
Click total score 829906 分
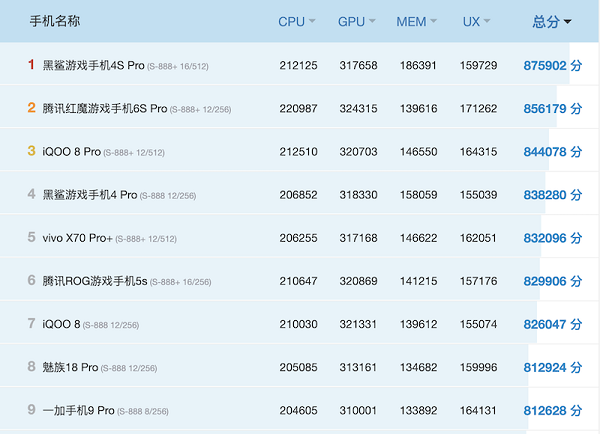pyautogui.click(x=553, y=281)
